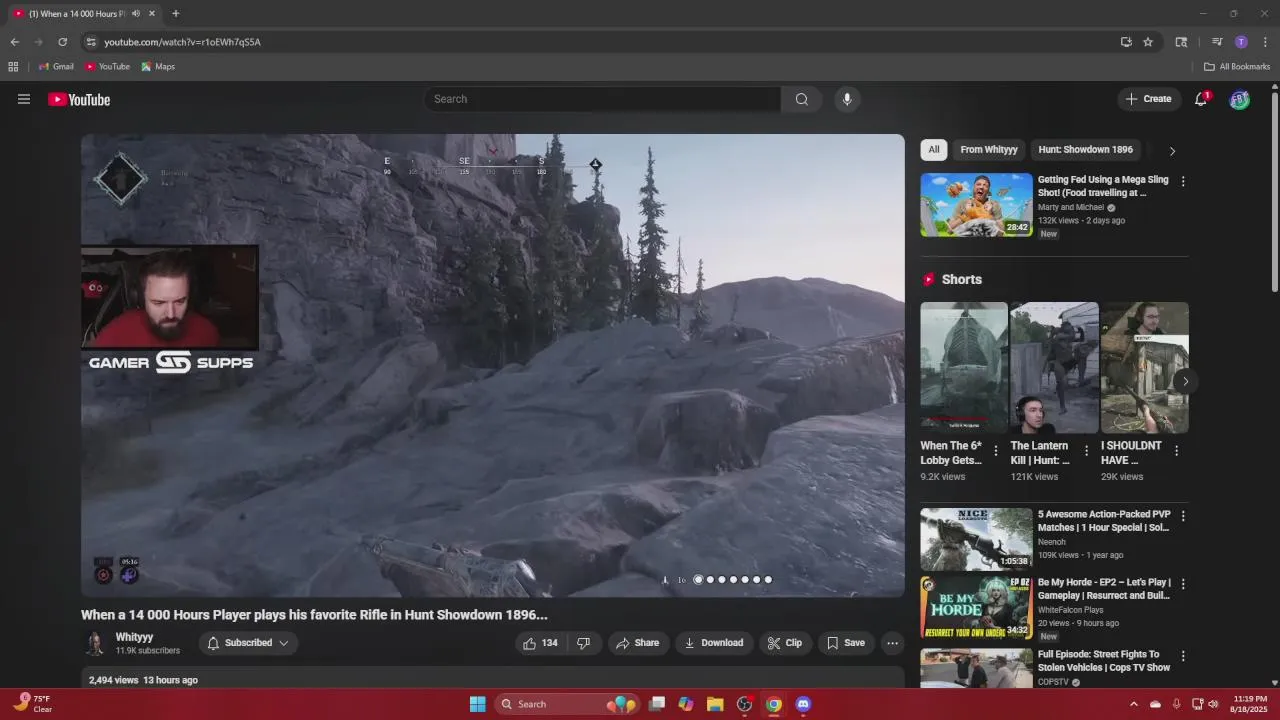Open Windows Start menu
The image size is (1280, 720).
click(478, 704)
